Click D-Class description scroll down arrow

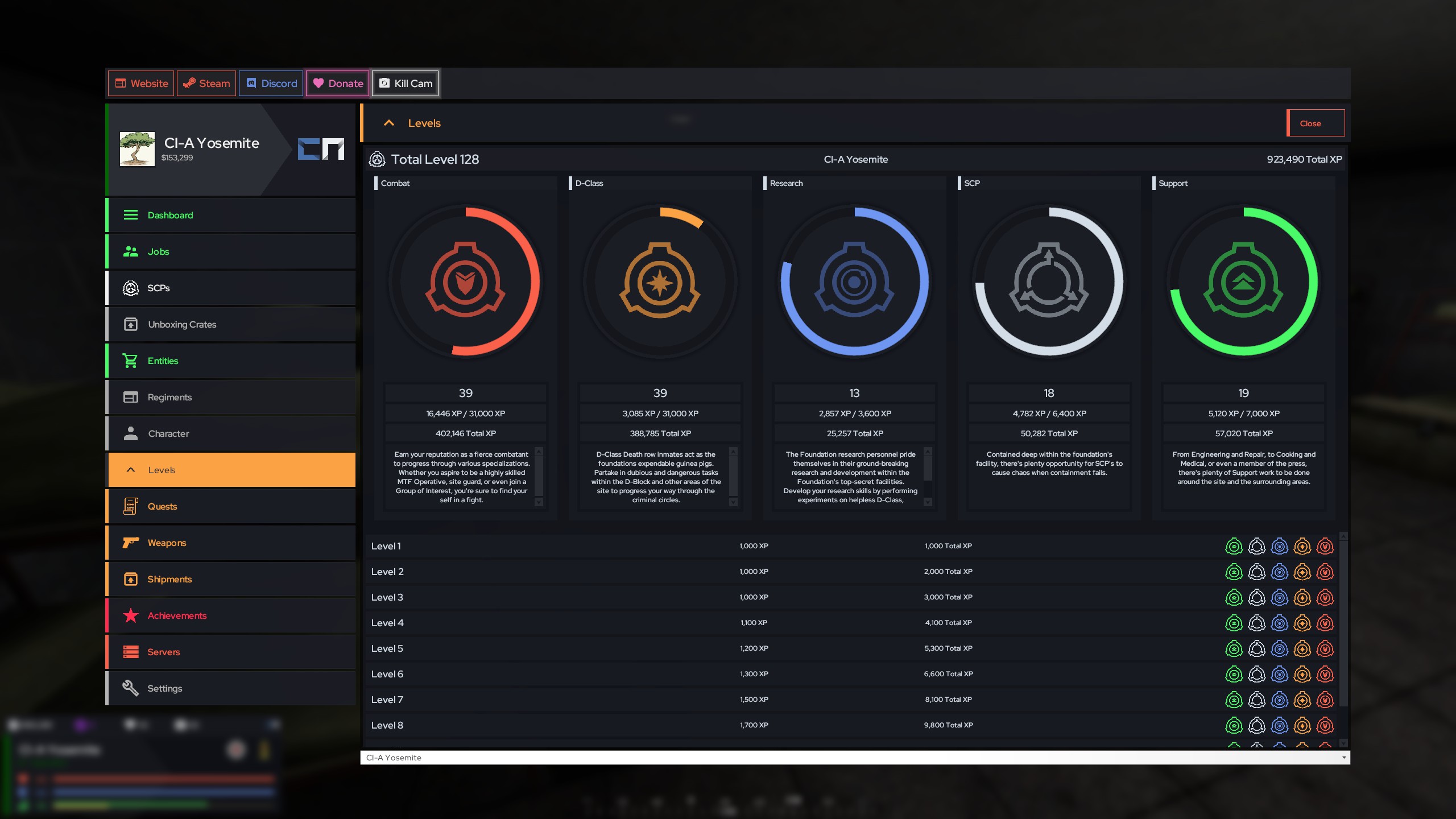tap(733, 502)
